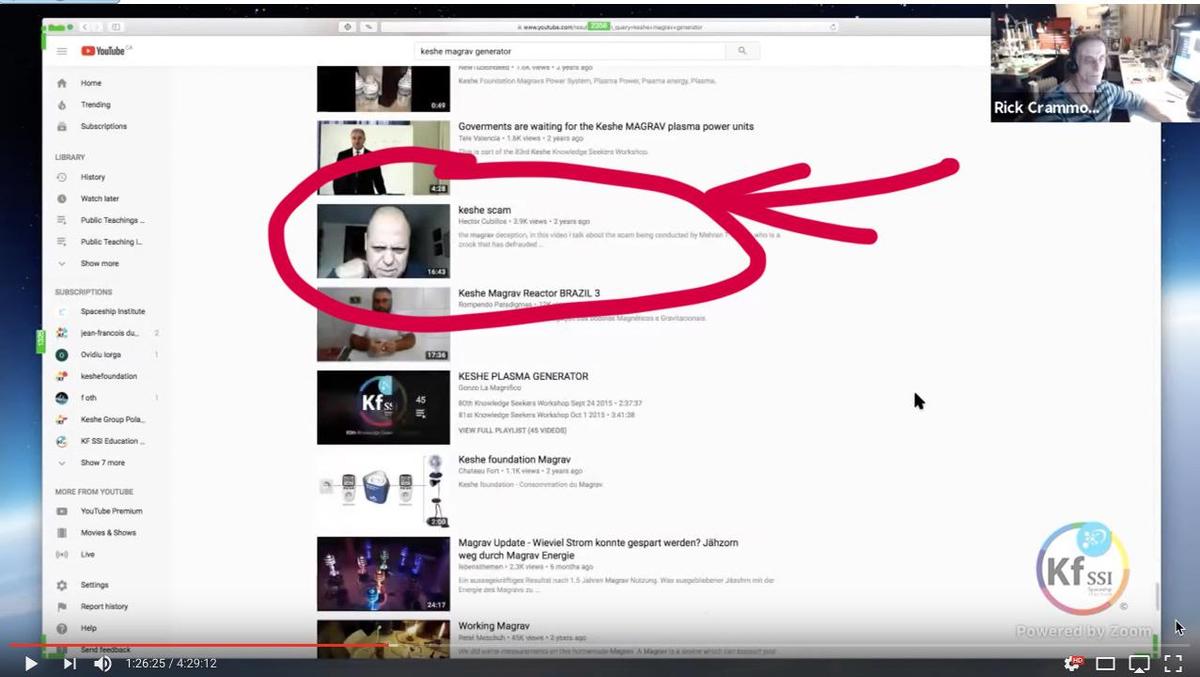This screenshot has height=677, width=1200.
Task: Click the Help question mark icon
Action: pos(62,628)
